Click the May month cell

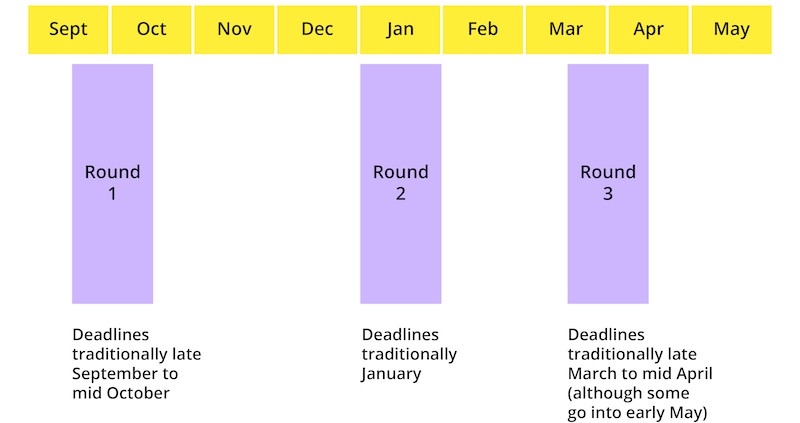click(x=732, y=29)
